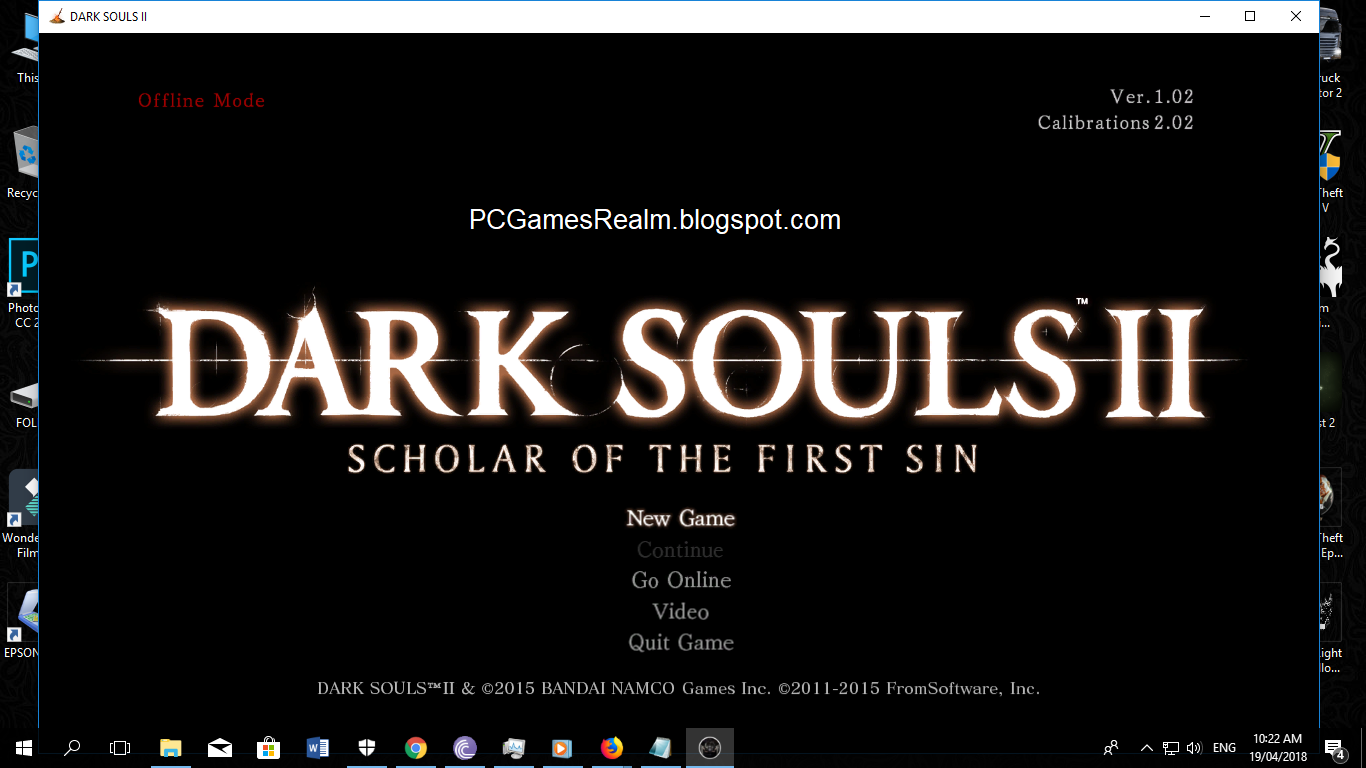Minimize the Dark Souls II window
Viewport: 1366px width, 768px height.
[x=1203, y=16]
